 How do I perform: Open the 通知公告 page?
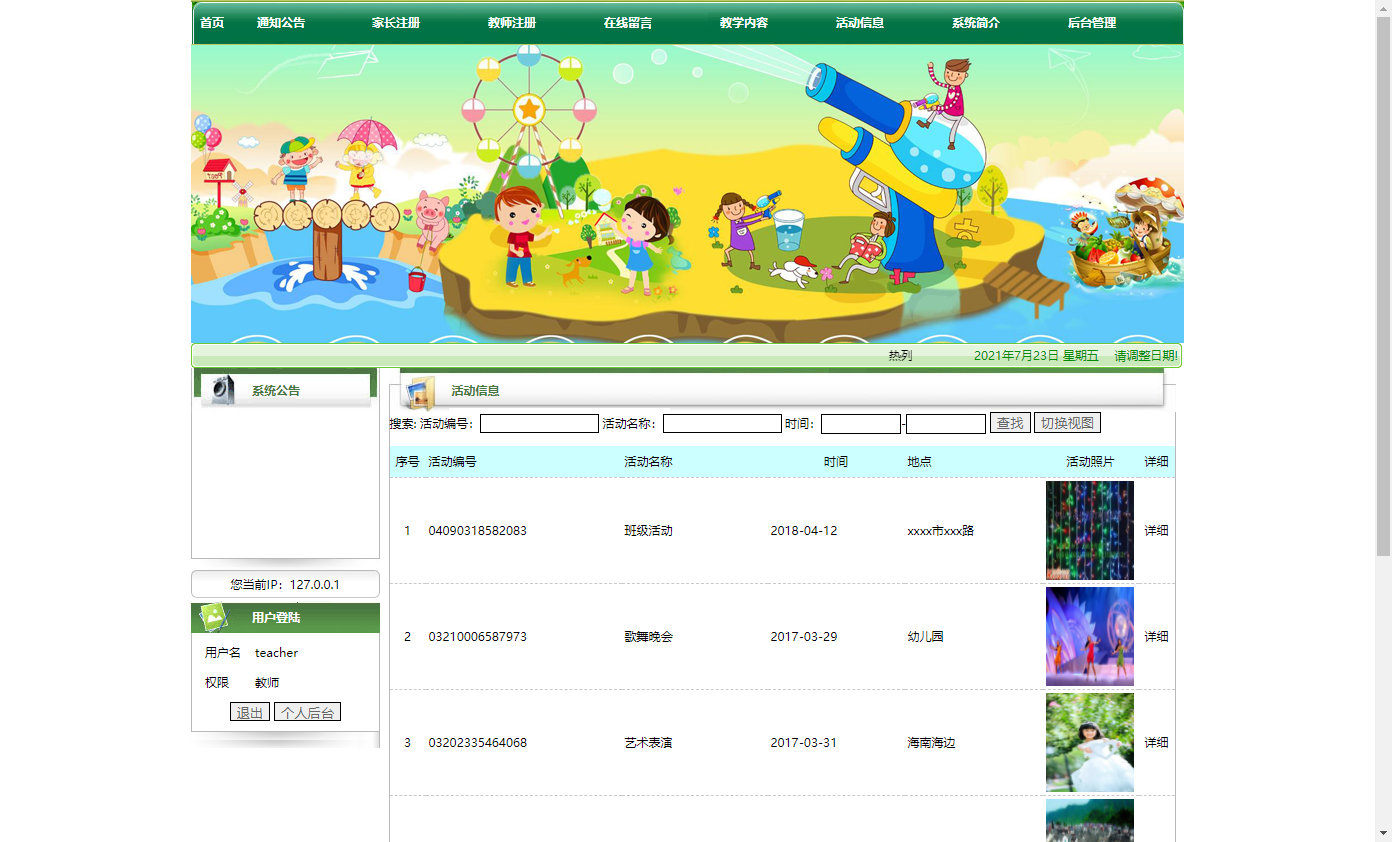pyautogui.click(x=280, y=22)
